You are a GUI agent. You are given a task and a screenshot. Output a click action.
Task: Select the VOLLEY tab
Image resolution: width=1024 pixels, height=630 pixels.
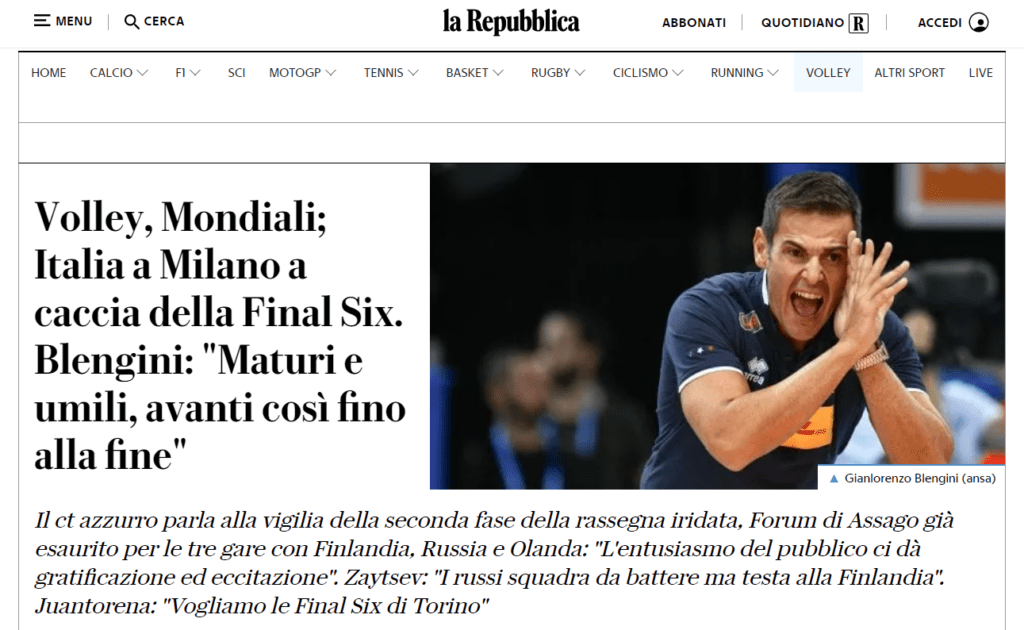coord(828,72)
